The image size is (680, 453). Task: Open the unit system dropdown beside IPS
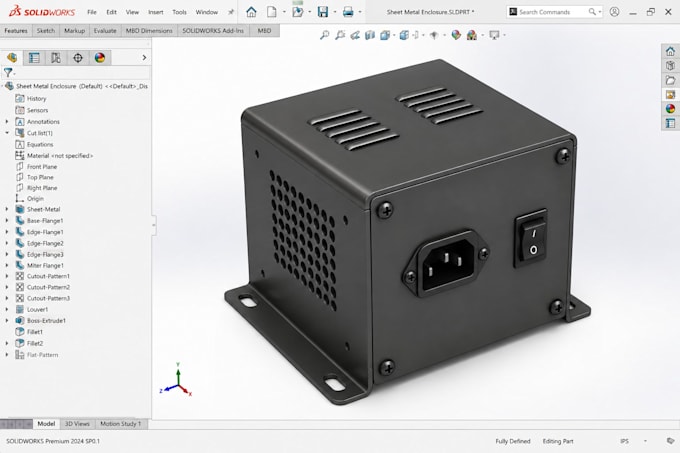coord(645,441)
